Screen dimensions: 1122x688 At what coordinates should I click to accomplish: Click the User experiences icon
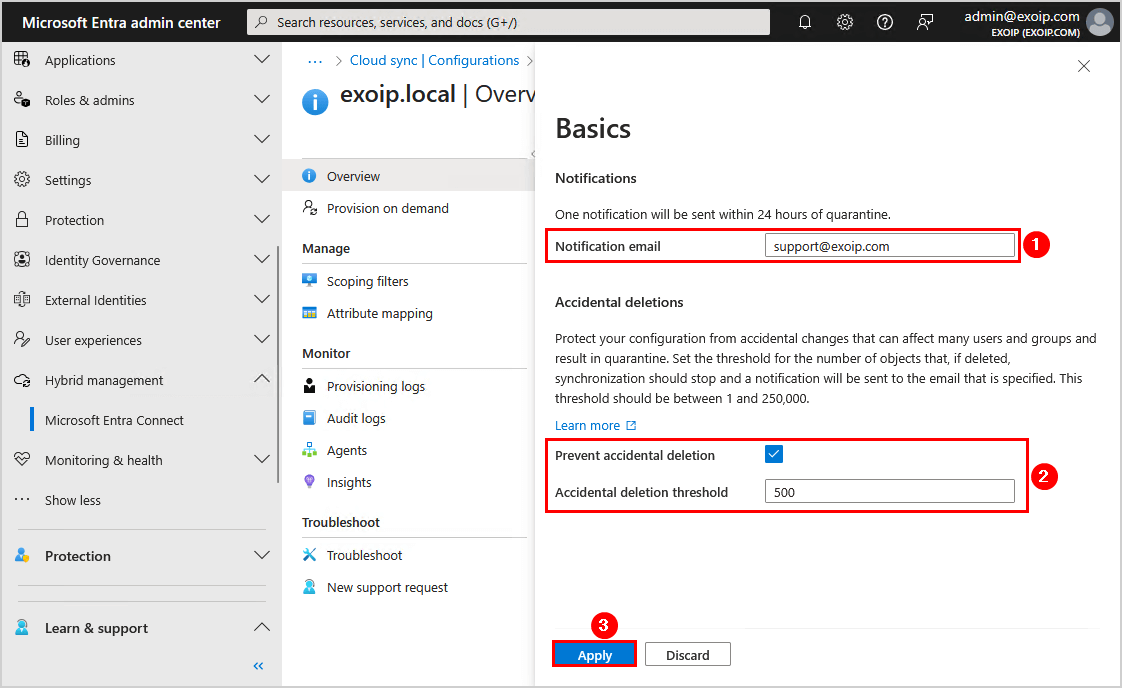tap(22, 339)
